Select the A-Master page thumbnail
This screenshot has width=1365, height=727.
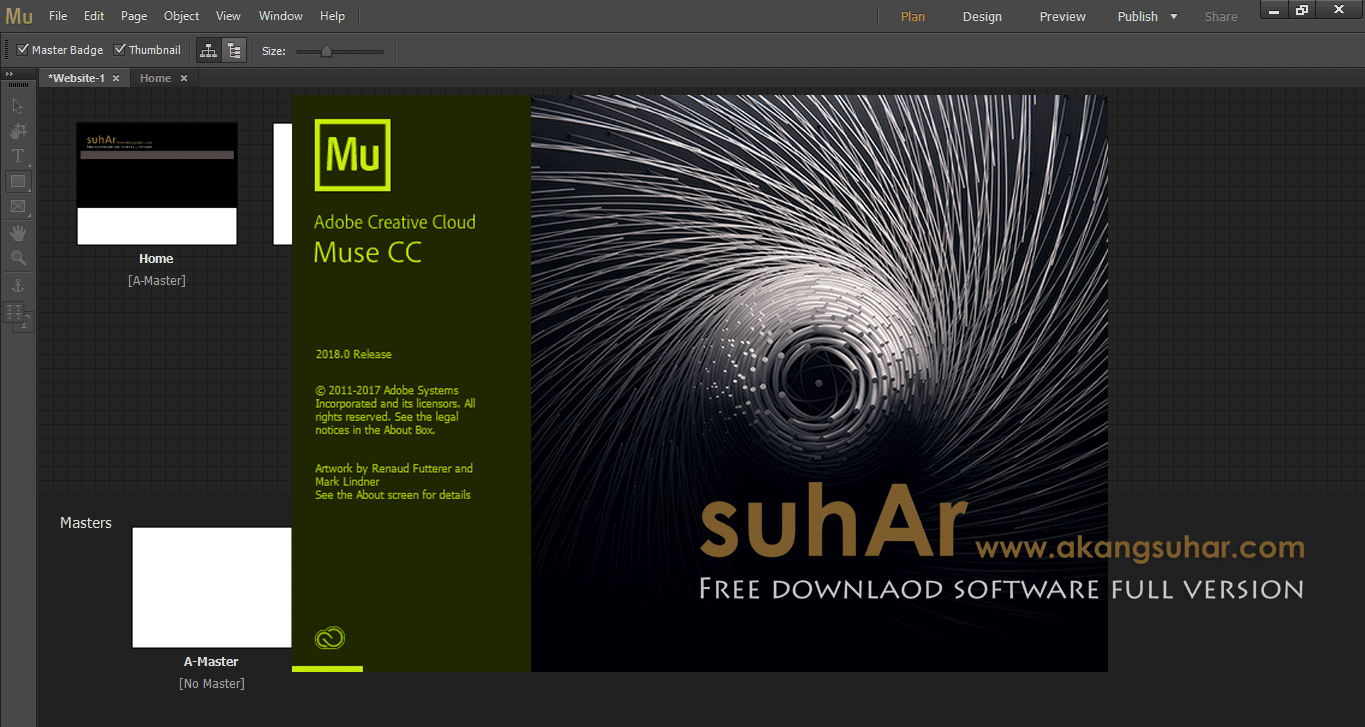(x=212, y=588)
